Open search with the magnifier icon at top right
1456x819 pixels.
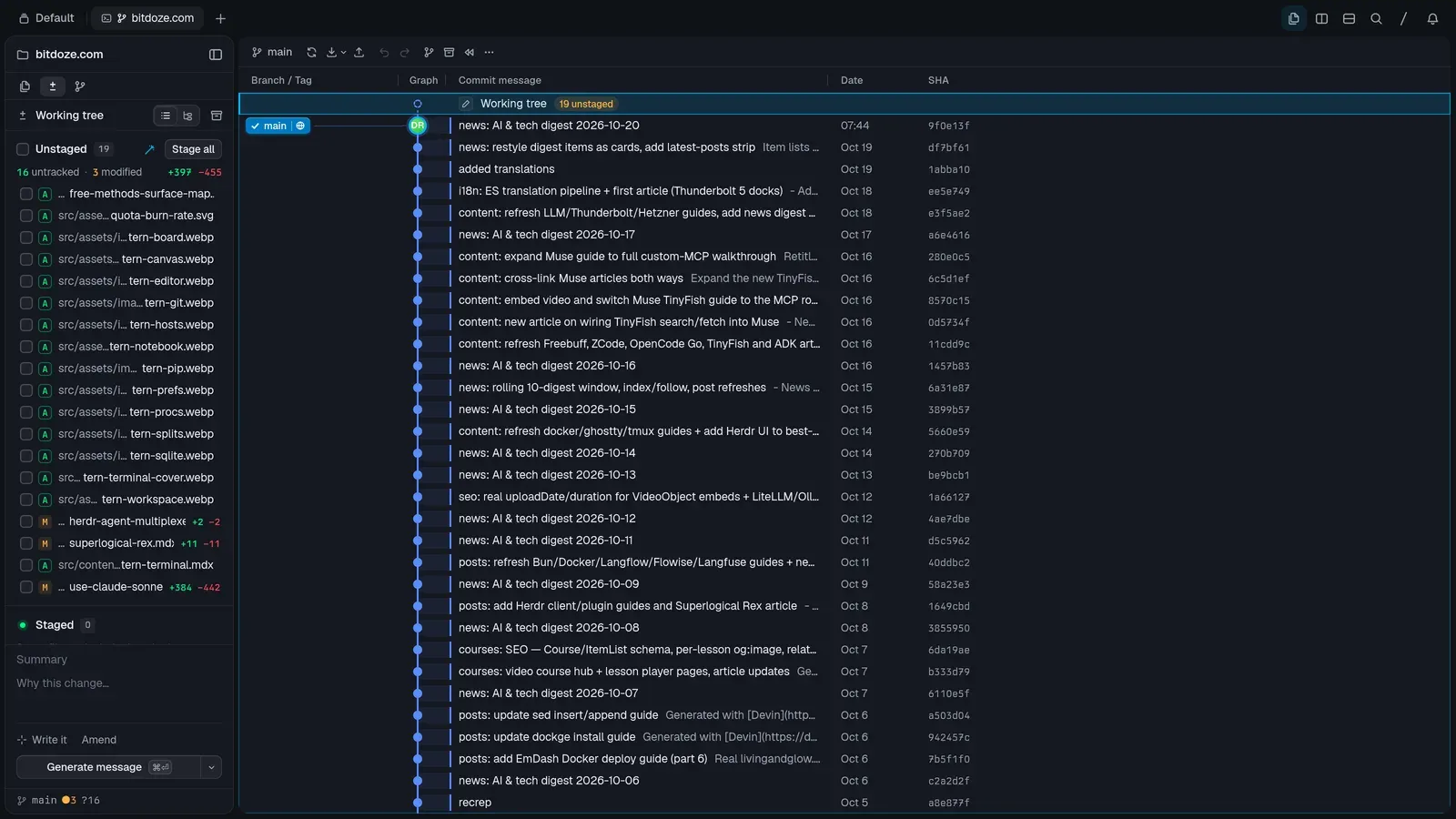point(1376,18)
